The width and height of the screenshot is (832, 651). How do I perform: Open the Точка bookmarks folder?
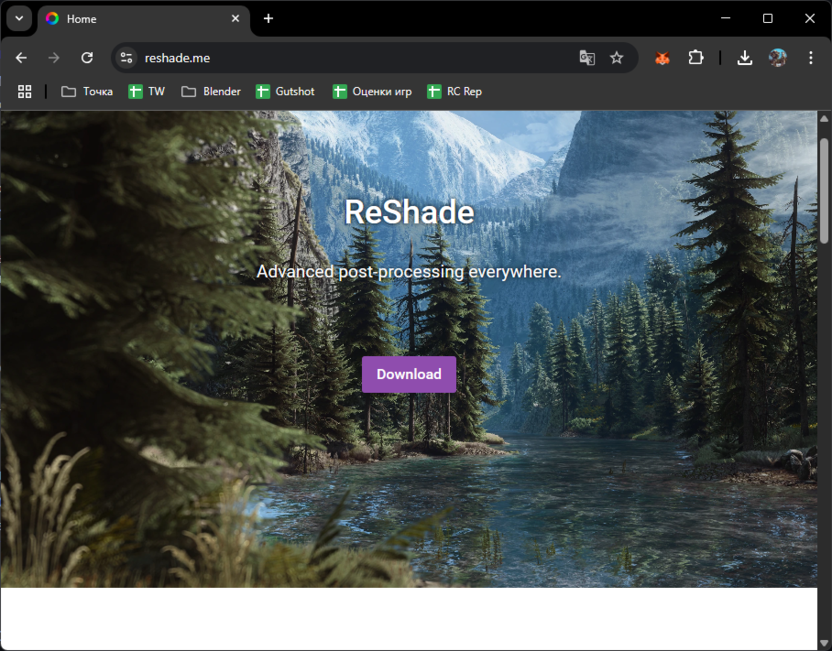pos(87,91)
